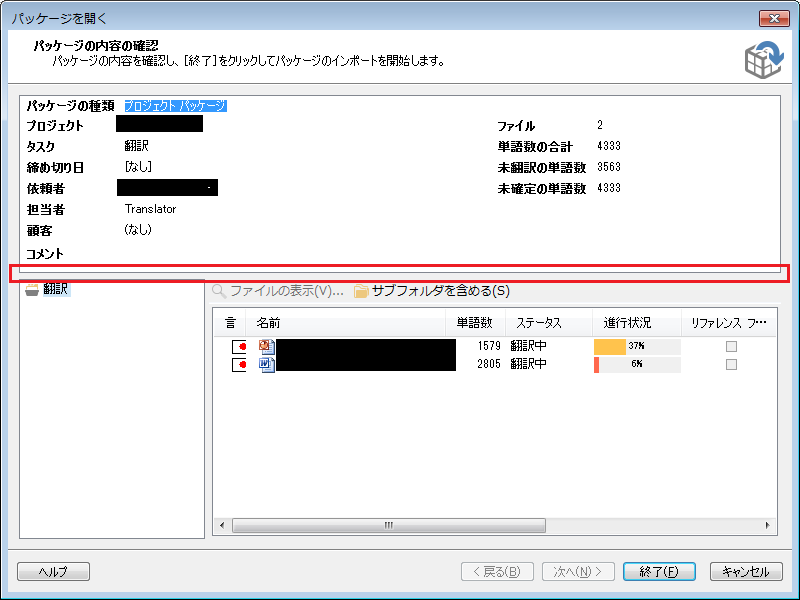800x600 pixels.
Task: Click highlighted プロジェクト パッケージ text
Action: click(176, 106)
